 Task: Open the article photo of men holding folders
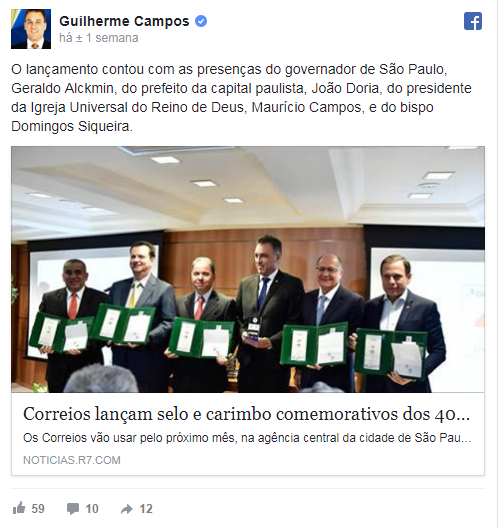click(x=248, y=269)
